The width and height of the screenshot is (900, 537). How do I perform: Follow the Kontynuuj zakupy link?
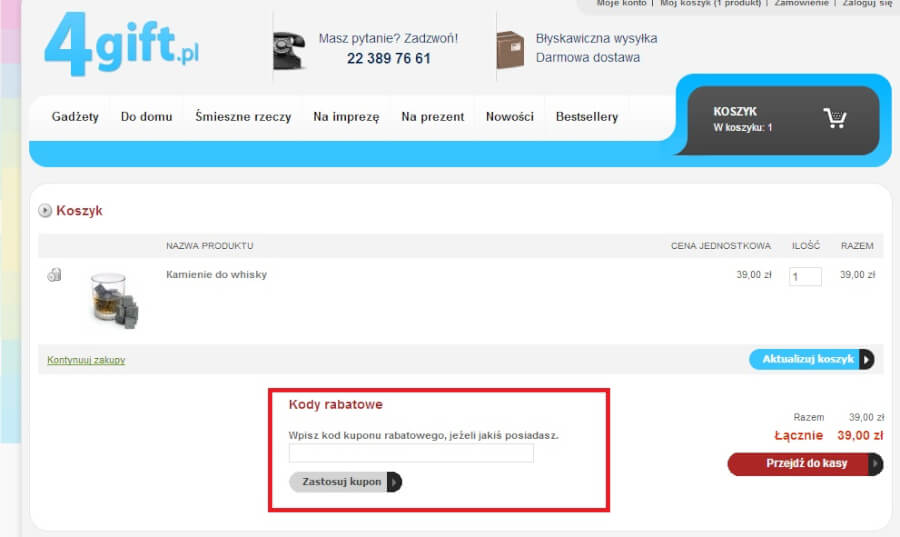point(86,360)
